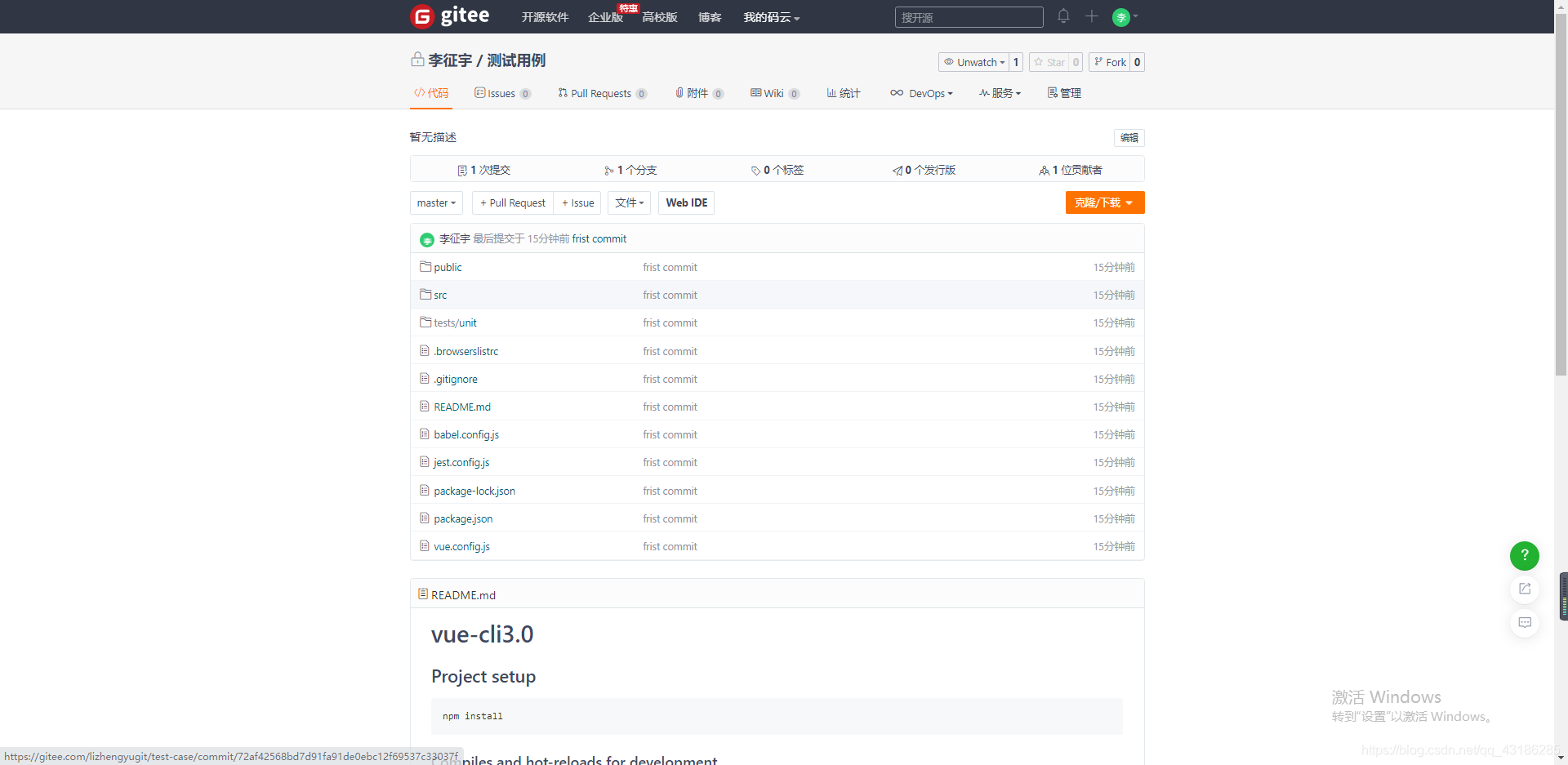
Task: Expand the 文件 dropdown
Action: (x=629, y=202)
